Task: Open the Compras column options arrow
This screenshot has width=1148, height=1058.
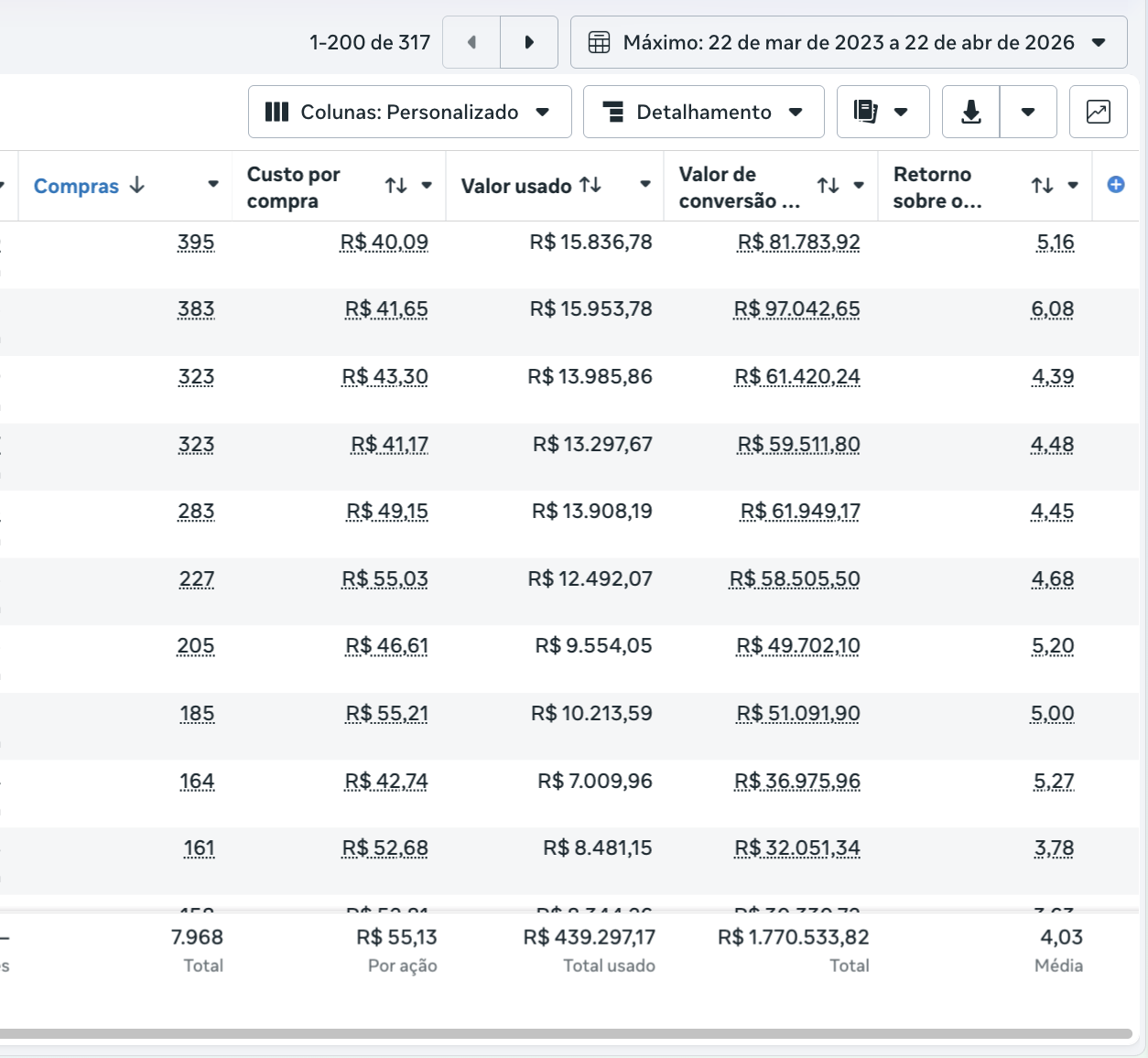Action: coord(213,185)
